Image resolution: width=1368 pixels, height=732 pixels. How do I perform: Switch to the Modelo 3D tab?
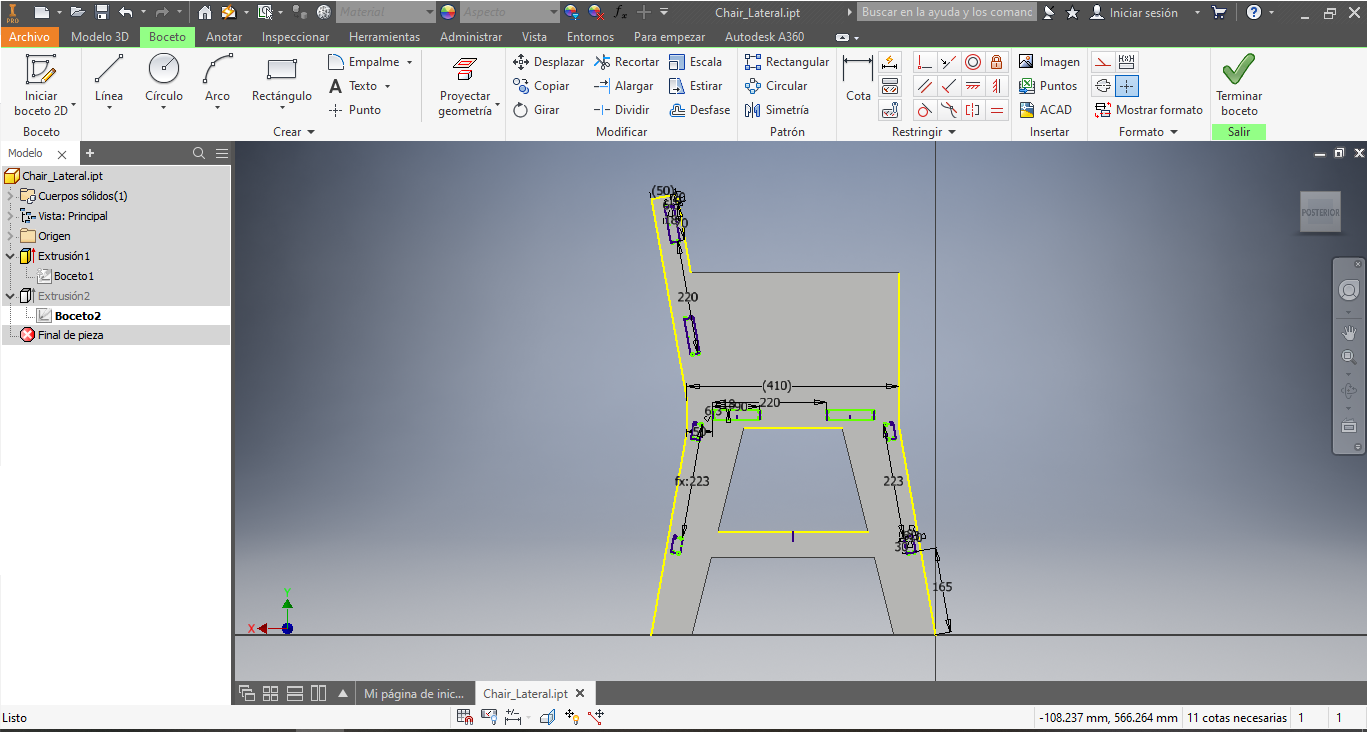(x=100, y=37)
